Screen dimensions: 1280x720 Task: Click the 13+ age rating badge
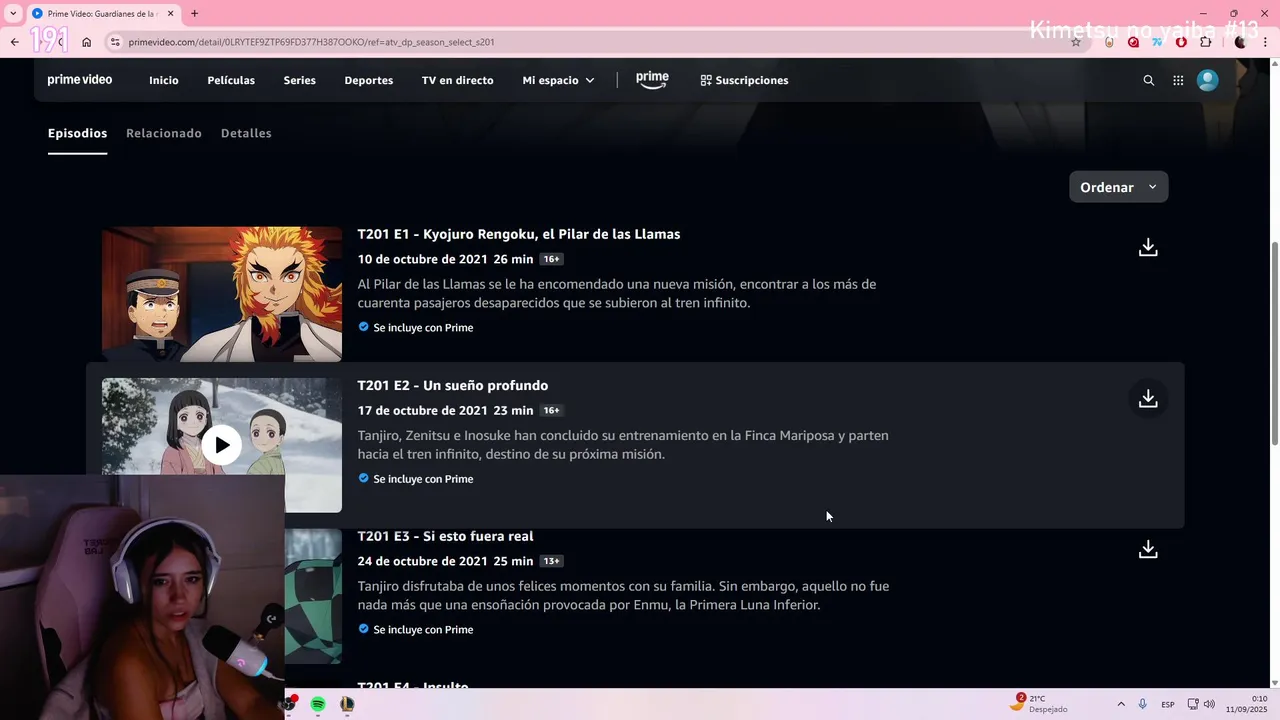(551, 561)
